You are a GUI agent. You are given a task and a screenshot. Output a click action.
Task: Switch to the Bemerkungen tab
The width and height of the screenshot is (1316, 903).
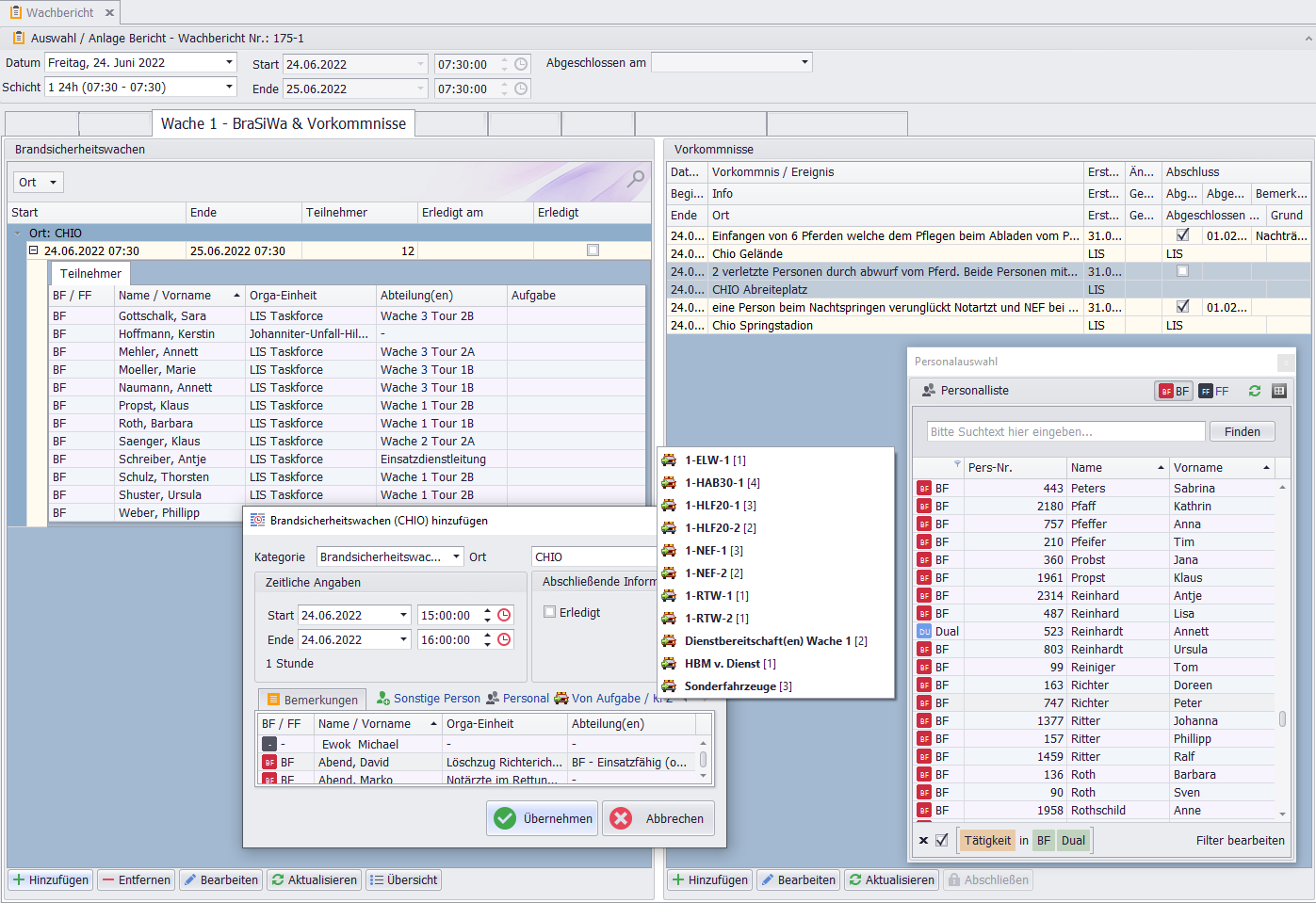[312, 700]
